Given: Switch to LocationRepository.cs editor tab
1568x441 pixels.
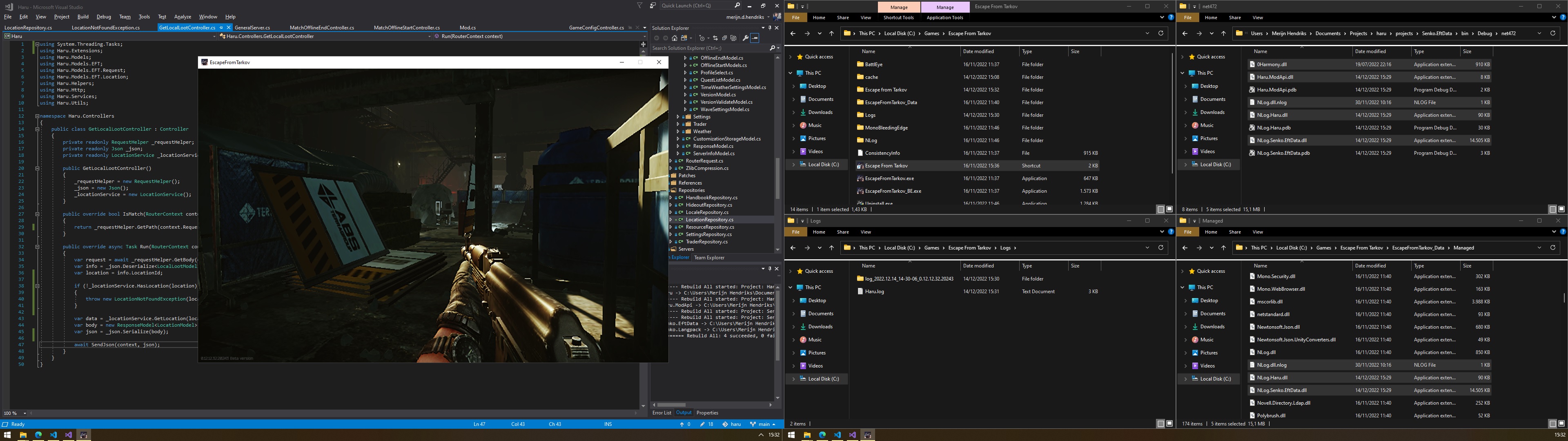Looking at the screenshot, I should [x=28, y=28].
